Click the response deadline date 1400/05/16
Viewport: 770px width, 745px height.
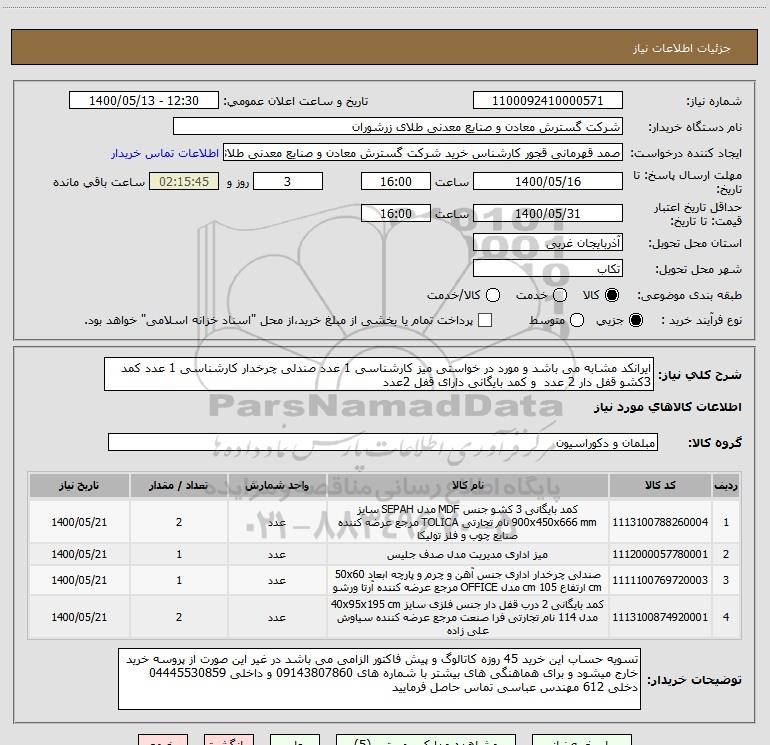tap(548, 182)
